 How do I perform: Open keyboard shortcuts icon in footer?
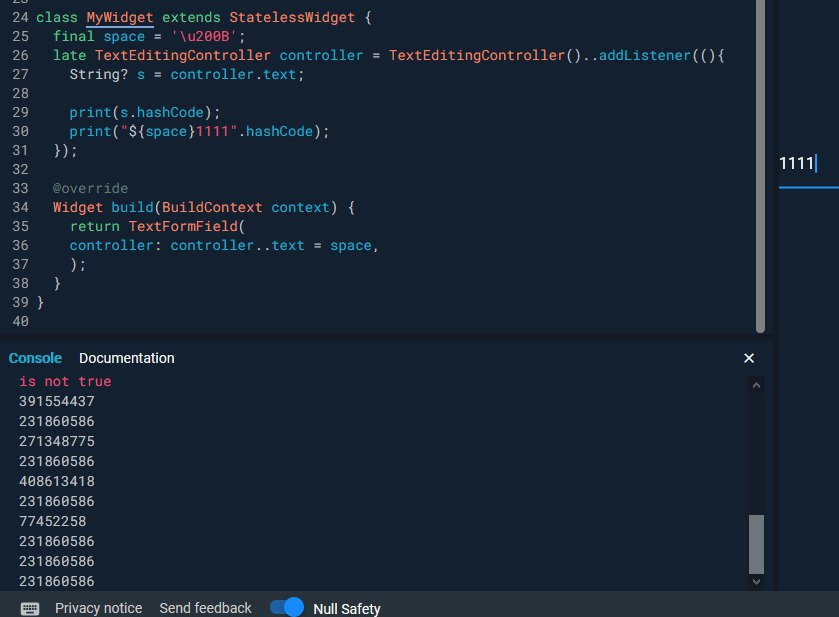pos(29,608)
